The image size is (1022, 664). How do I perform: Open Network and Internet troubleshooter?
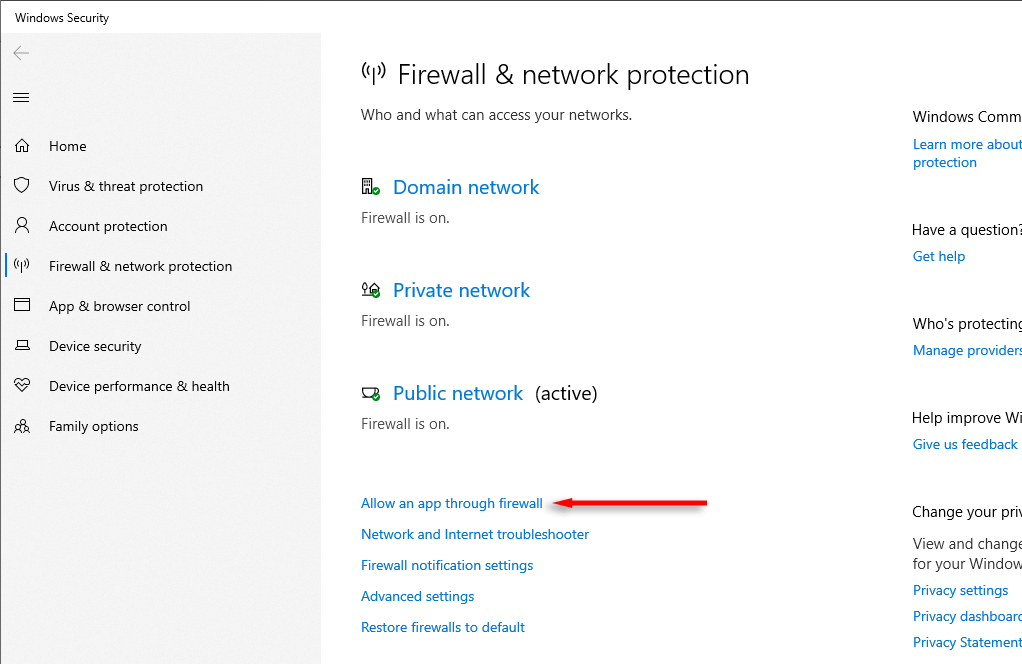click(475, 534)
